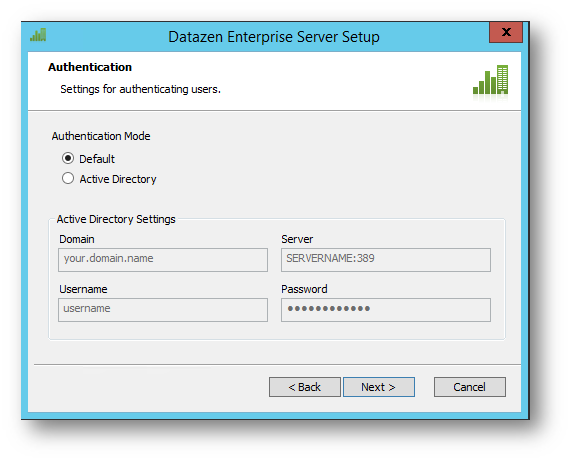The image size is (572, 462).
Task: Click the Authentication Mode label
Action: click(101, 136)
